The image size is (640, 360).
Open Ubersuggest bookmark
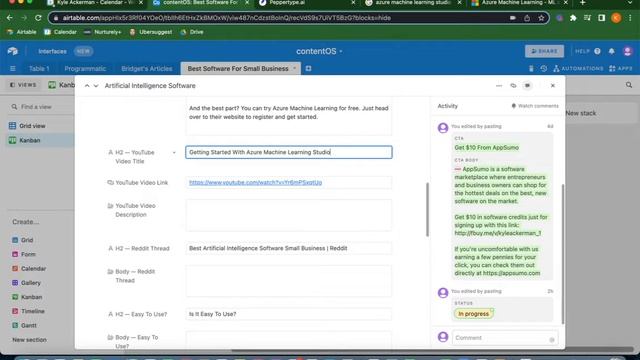pyautogui.click(x=151, y=32)
